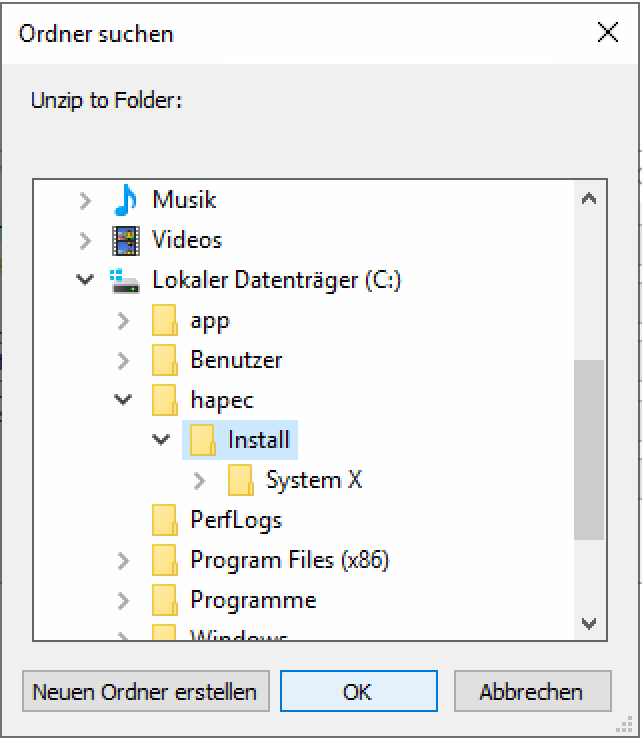Expand the Programme folder node
This screenshot has height=738, width=642.
[x=123, y=600]
